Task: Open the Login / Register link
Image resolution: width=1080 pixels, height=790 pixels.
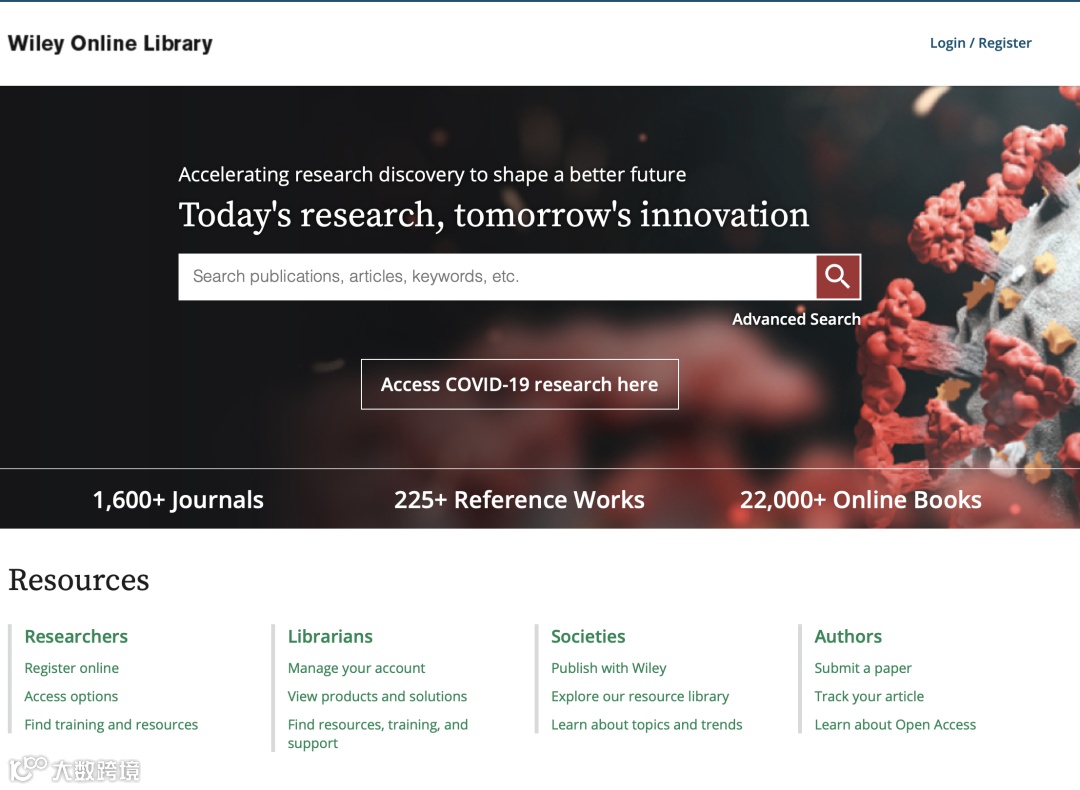Action: (980, 43)
